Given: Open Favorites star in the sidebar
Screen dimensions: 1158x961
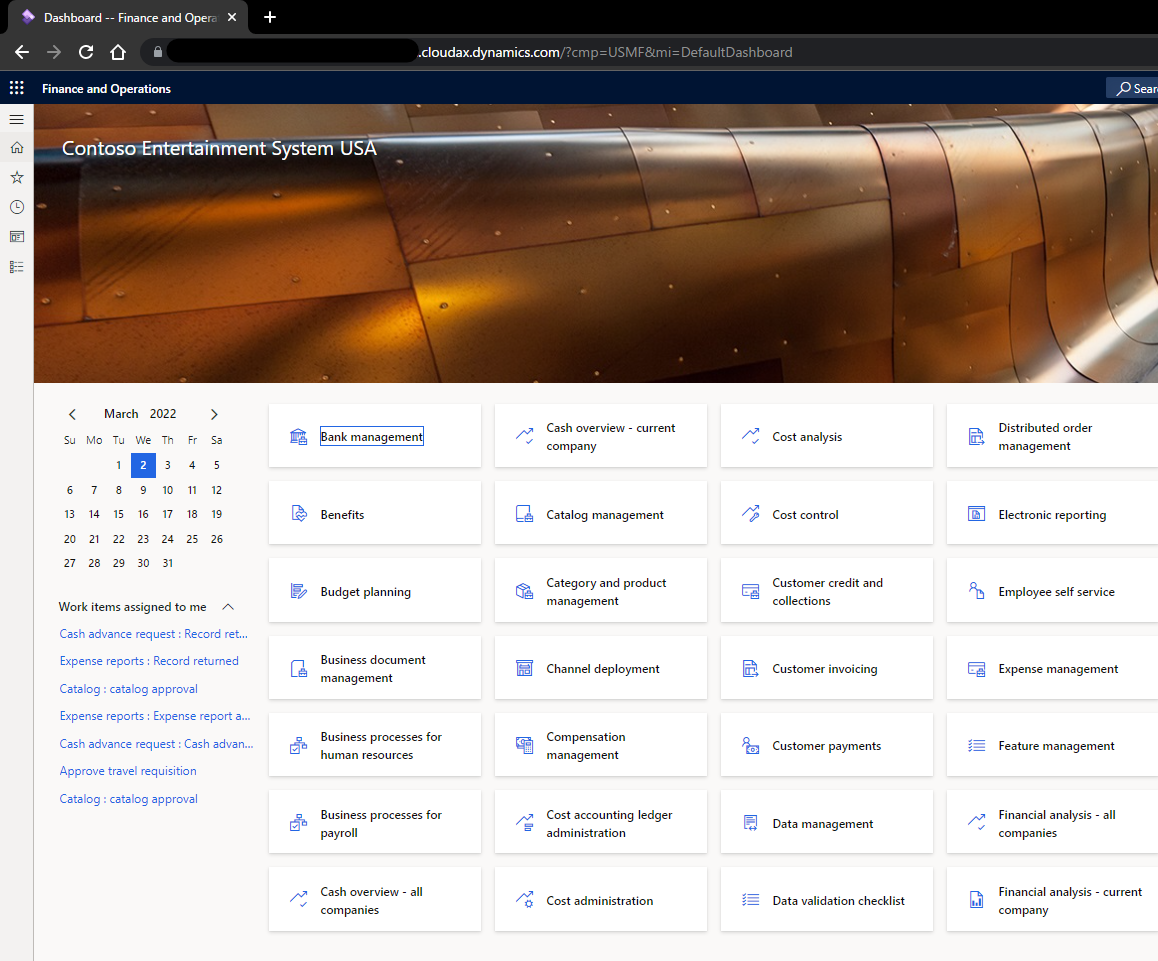Looking at the screenshot, I should tap(16, 177).
